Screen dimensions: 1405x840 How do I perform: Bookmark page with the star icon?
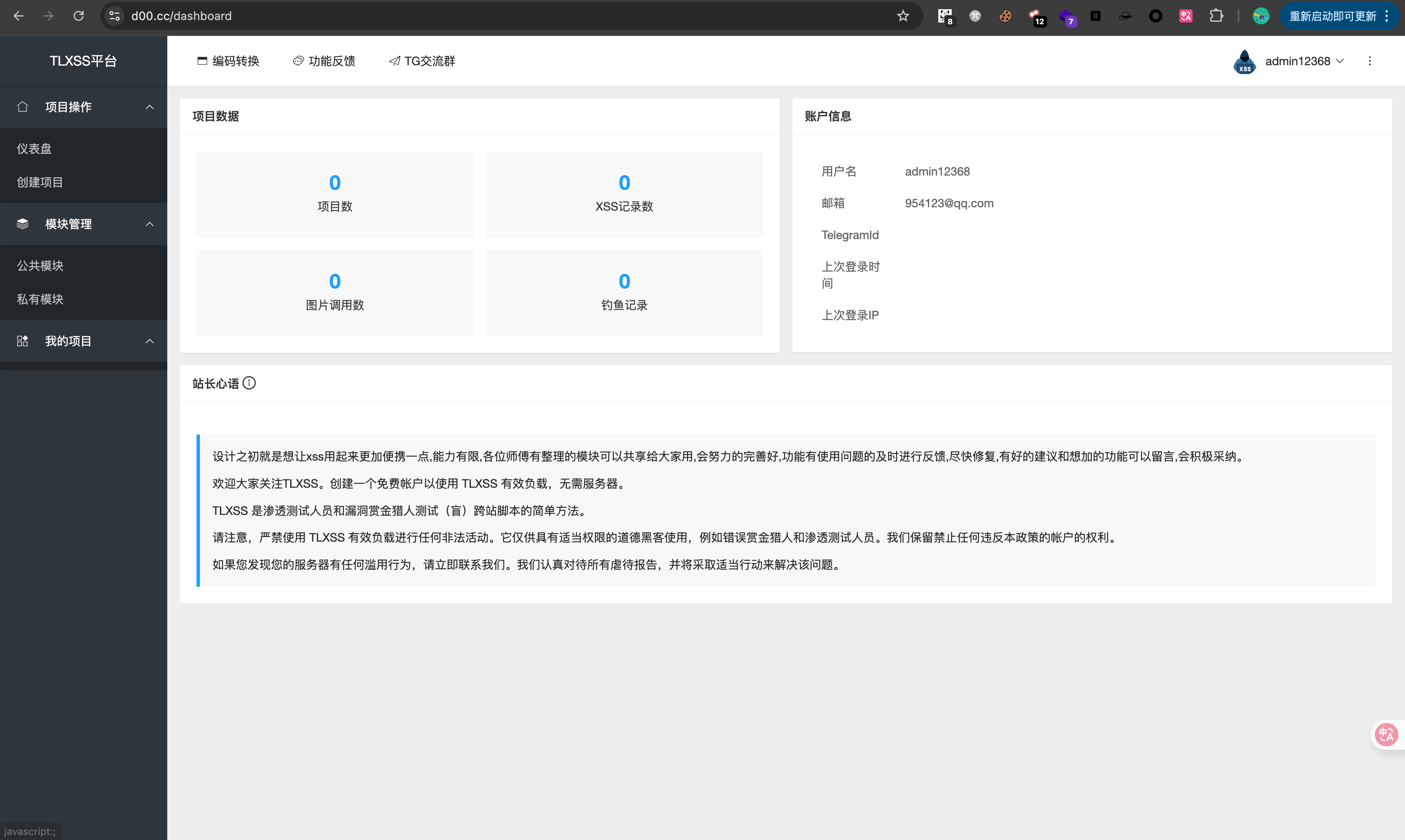pos(903,16)
